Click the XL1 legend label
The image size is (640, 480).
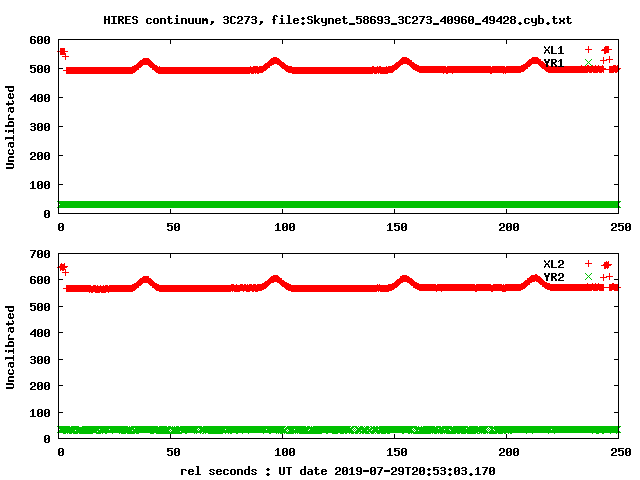[x=553, y=50]
